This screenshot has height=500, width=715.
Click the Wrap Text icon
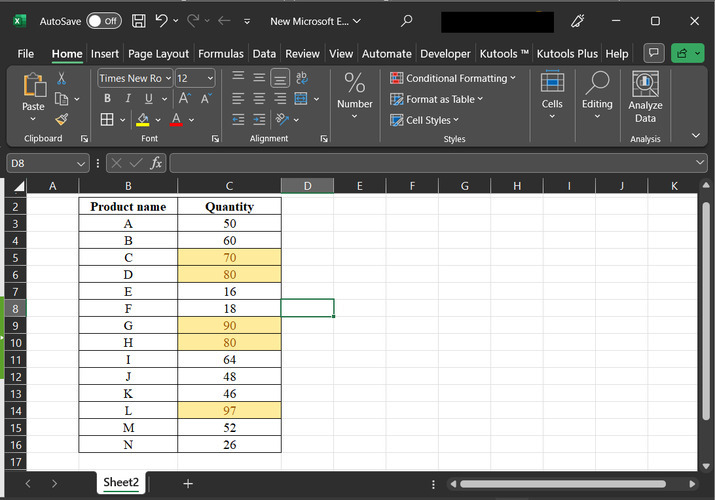click(302, 78)
